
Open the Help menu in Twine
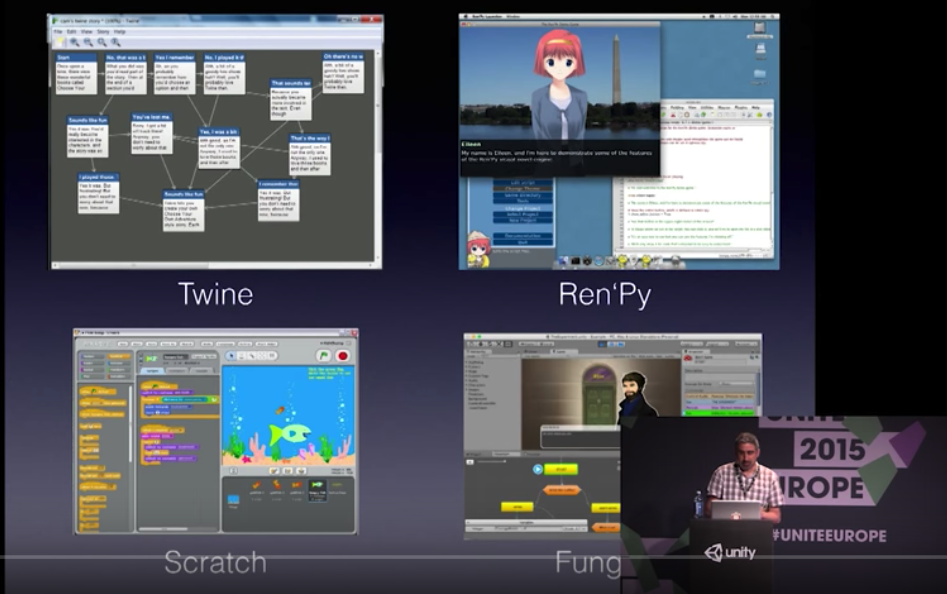click(x=120, y=31)
